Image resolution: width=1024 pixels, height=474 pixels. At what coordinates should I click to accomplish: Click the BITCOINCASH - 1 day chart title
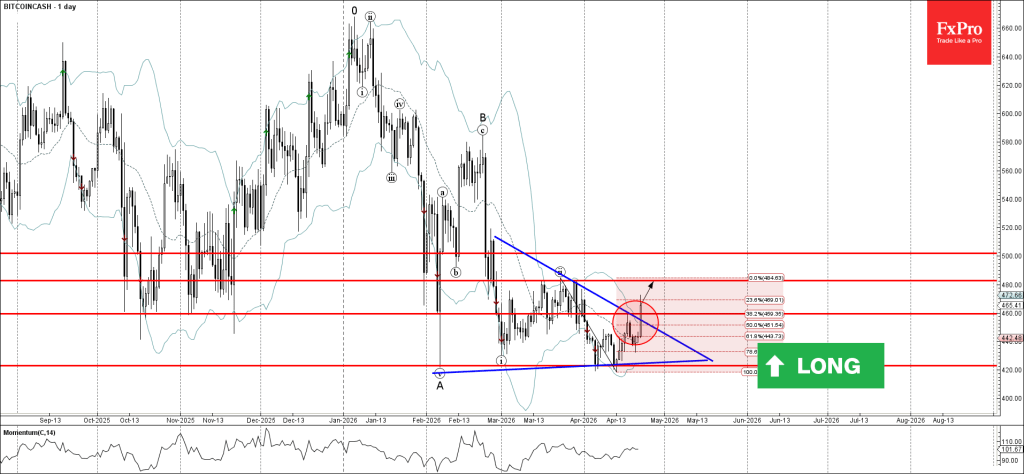click(x=39, y=5)
